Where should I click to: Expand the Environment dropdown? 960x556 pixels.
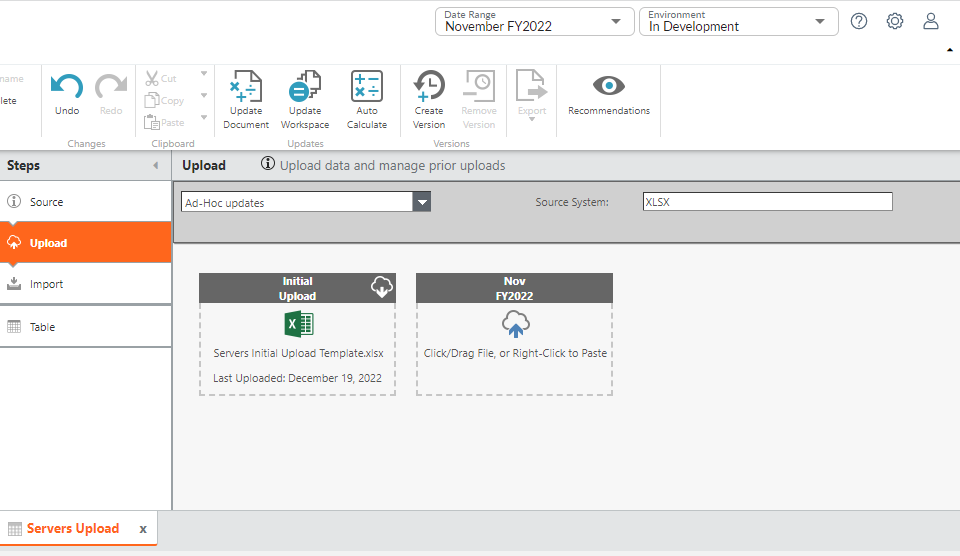tap(819, 21)
